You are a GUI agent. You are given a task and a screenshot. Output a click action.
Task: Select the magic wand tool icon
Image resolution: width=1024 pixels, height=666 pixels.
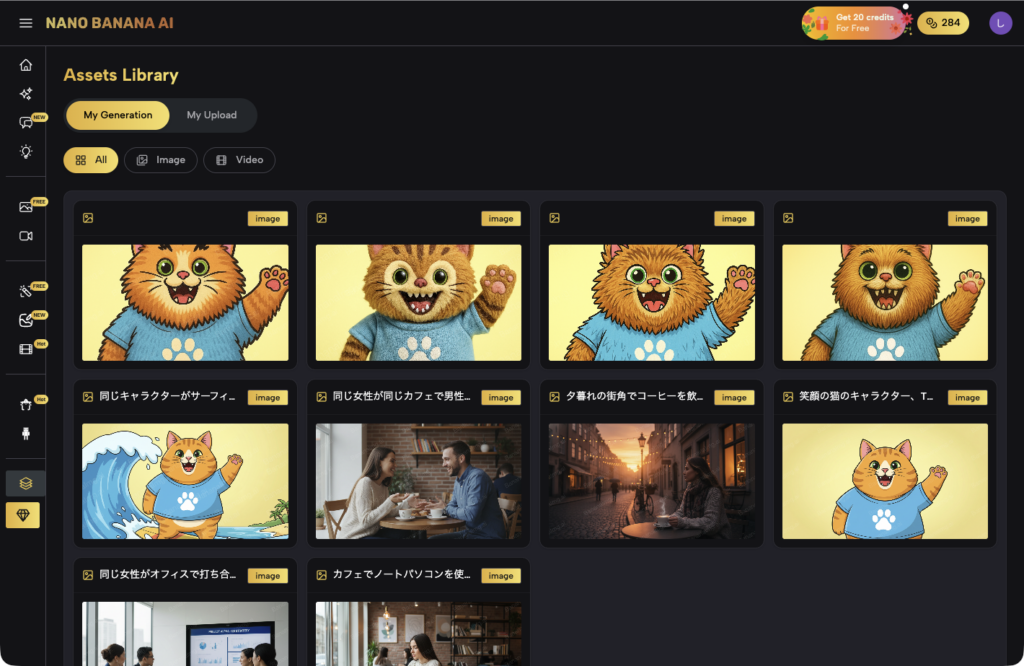[x=26, y=291]
